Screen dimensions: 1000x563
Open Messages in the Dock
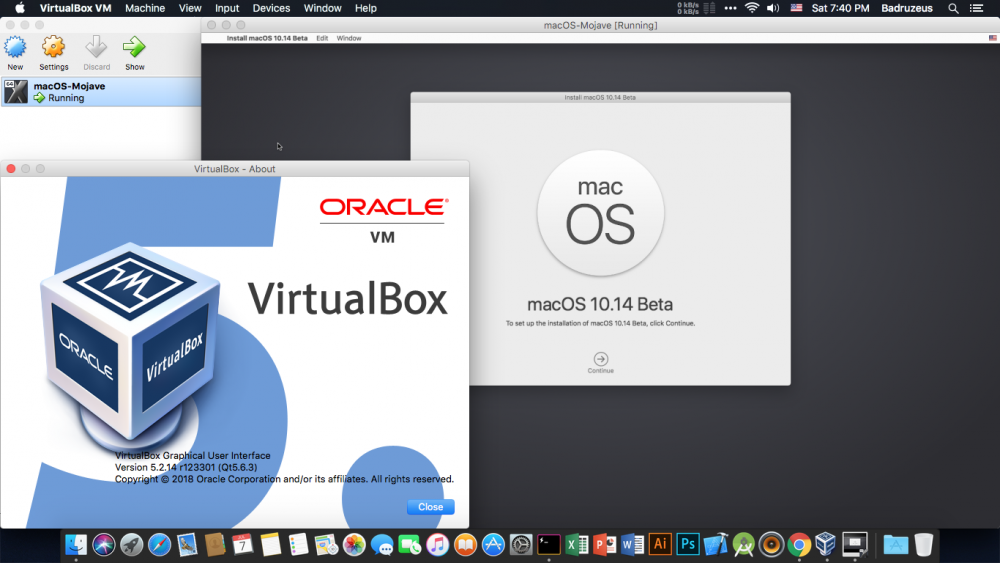[382, 545]
